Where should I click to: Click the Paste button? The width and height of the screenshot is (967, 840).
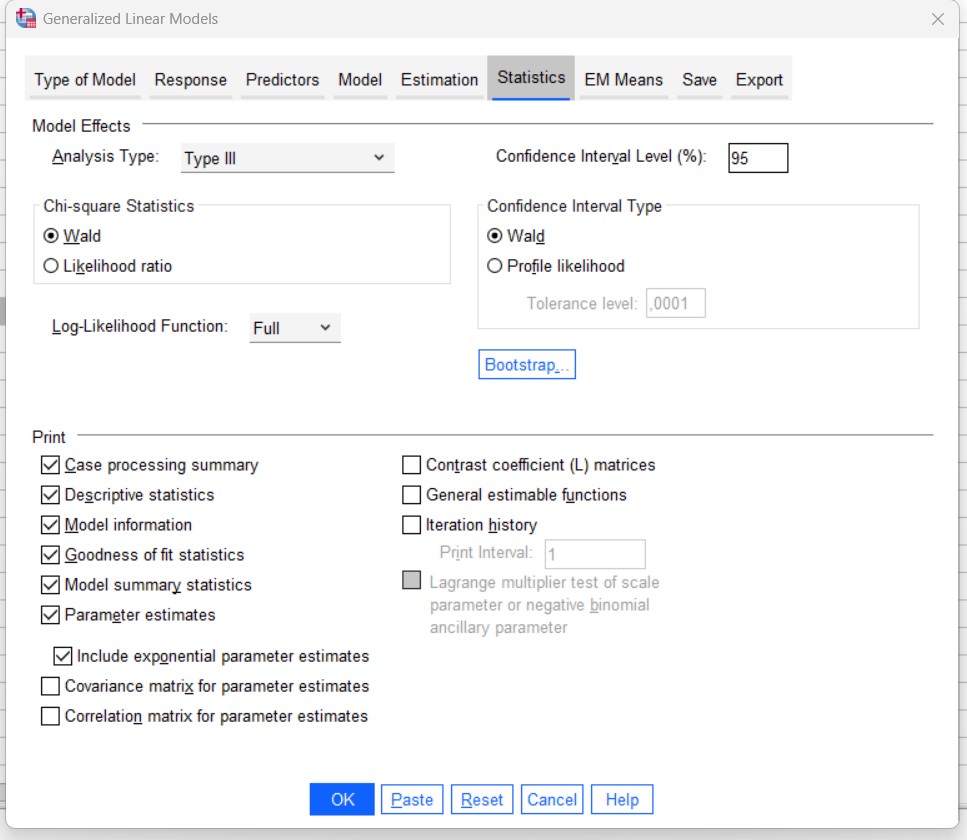pyautogui.click(x=412, y=800)
